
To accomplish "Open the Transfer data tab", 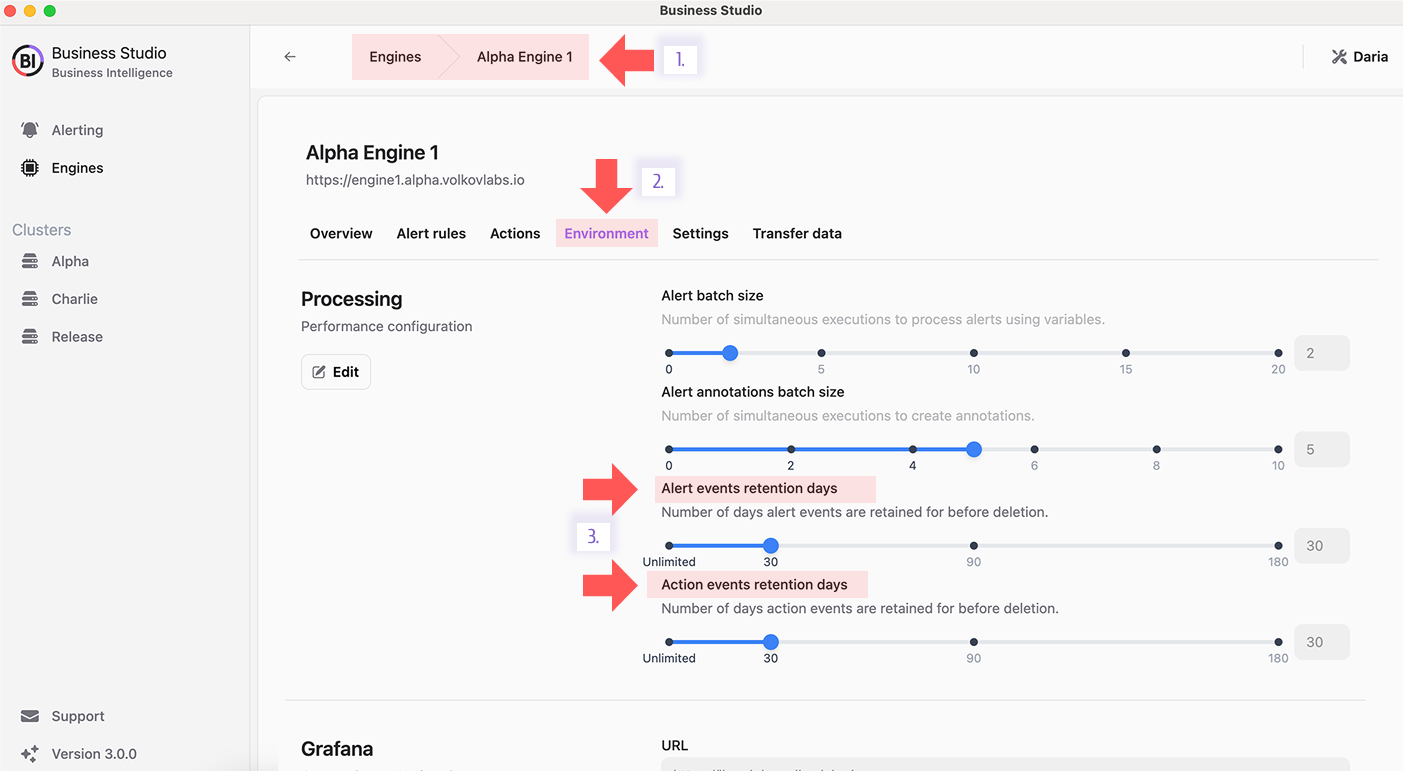I will 797,233.
